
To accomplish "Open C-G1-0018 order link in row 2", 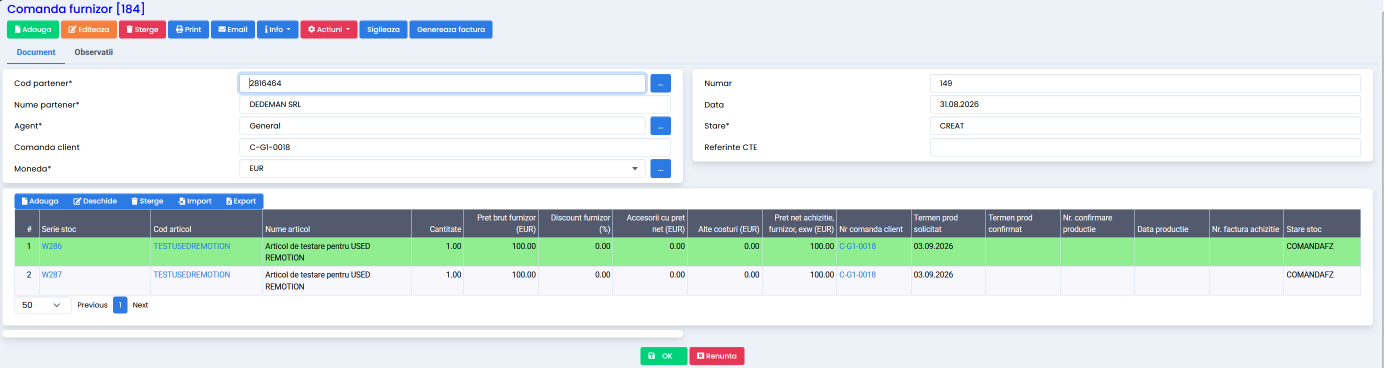I will [x=857, y=274].
